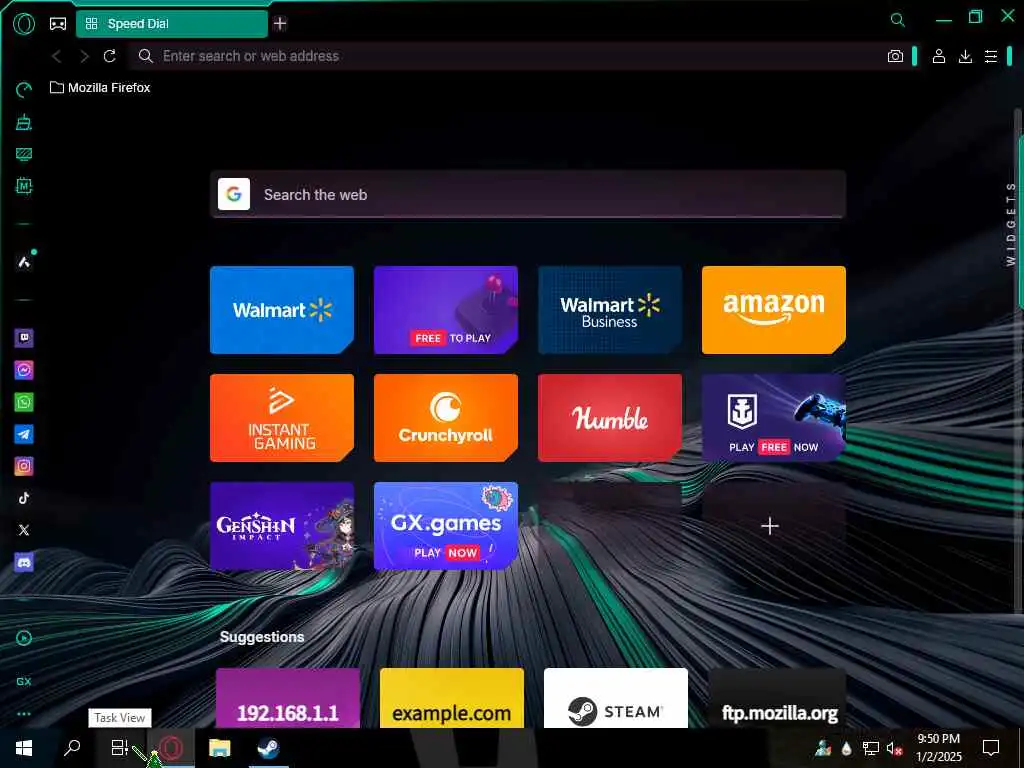Viewport: 1024px width, 768px height.
Task: Open Twitch in the sidebar
Action: click(24, 338)
